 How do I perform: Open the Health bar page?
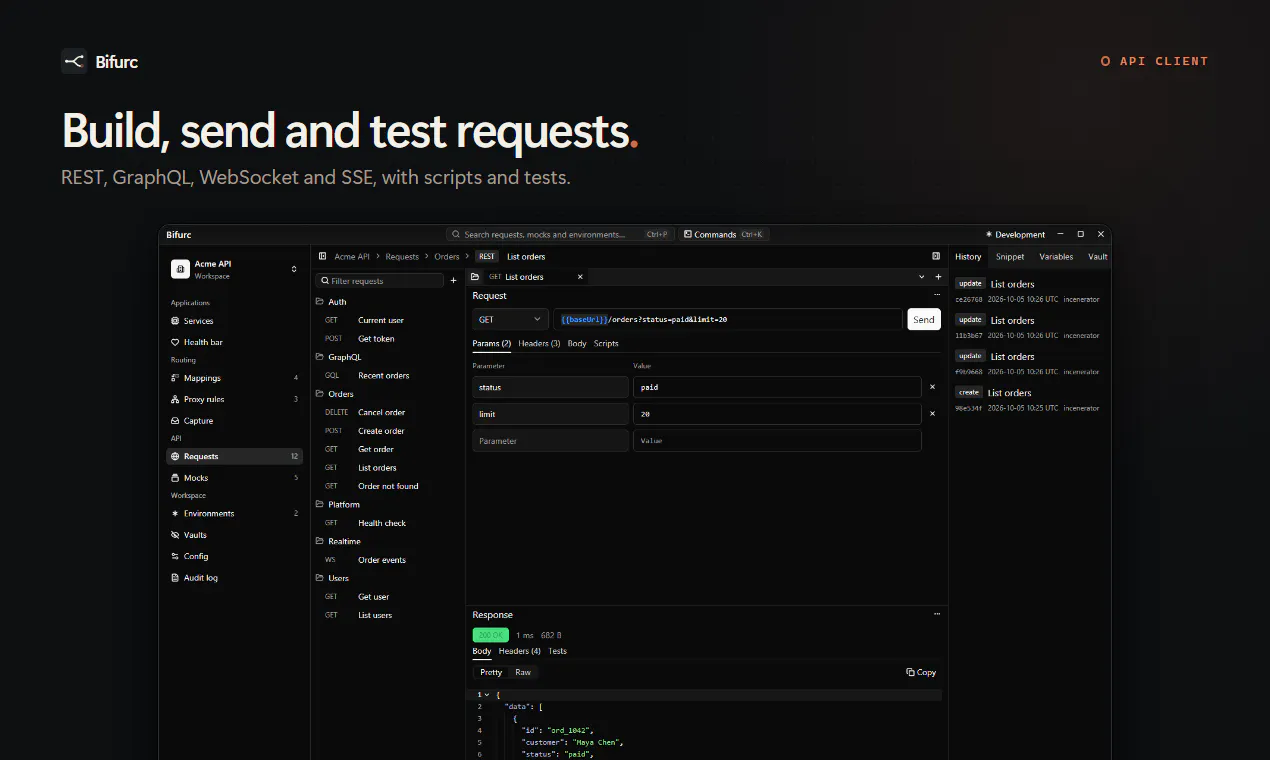click(235, 342)
